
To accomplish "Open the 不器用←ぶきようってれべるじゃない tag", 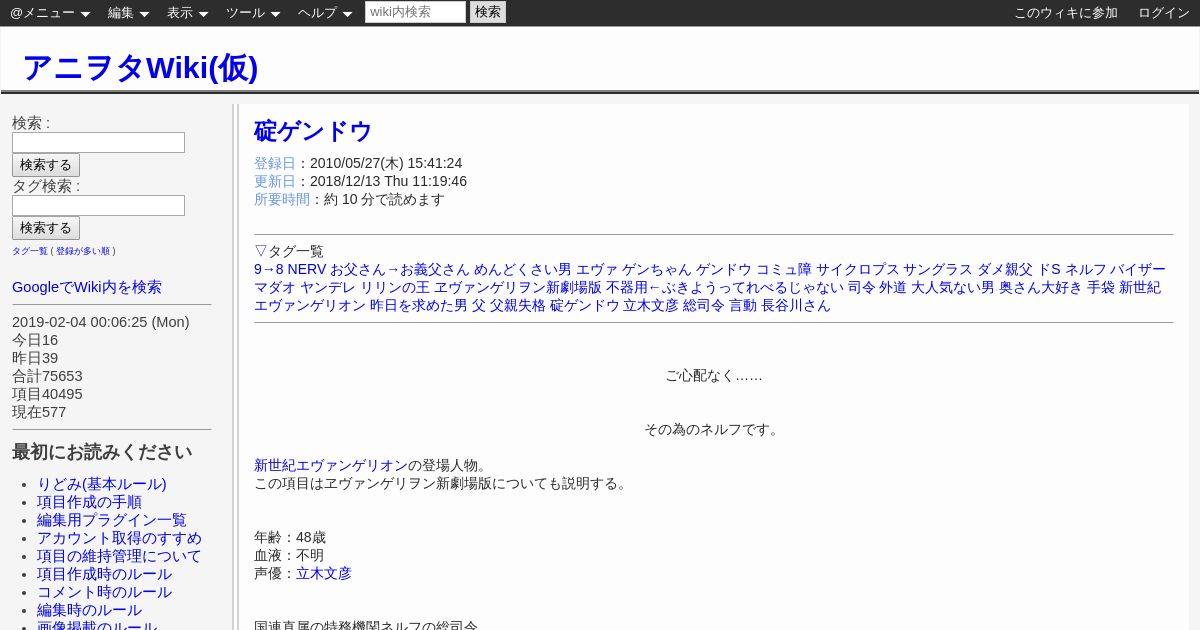I will (x=725, y=287).
